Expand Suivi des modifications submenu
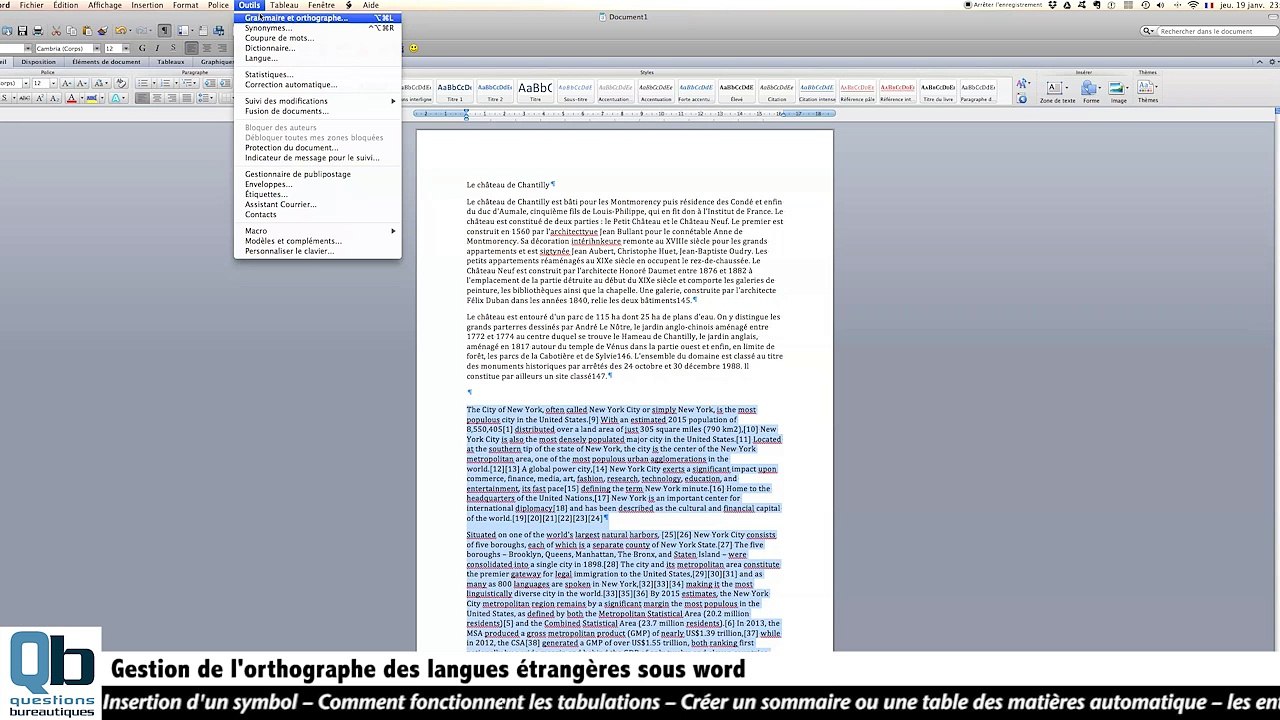The height and width of the screenshot is (720, 1280). click(318, 101)
